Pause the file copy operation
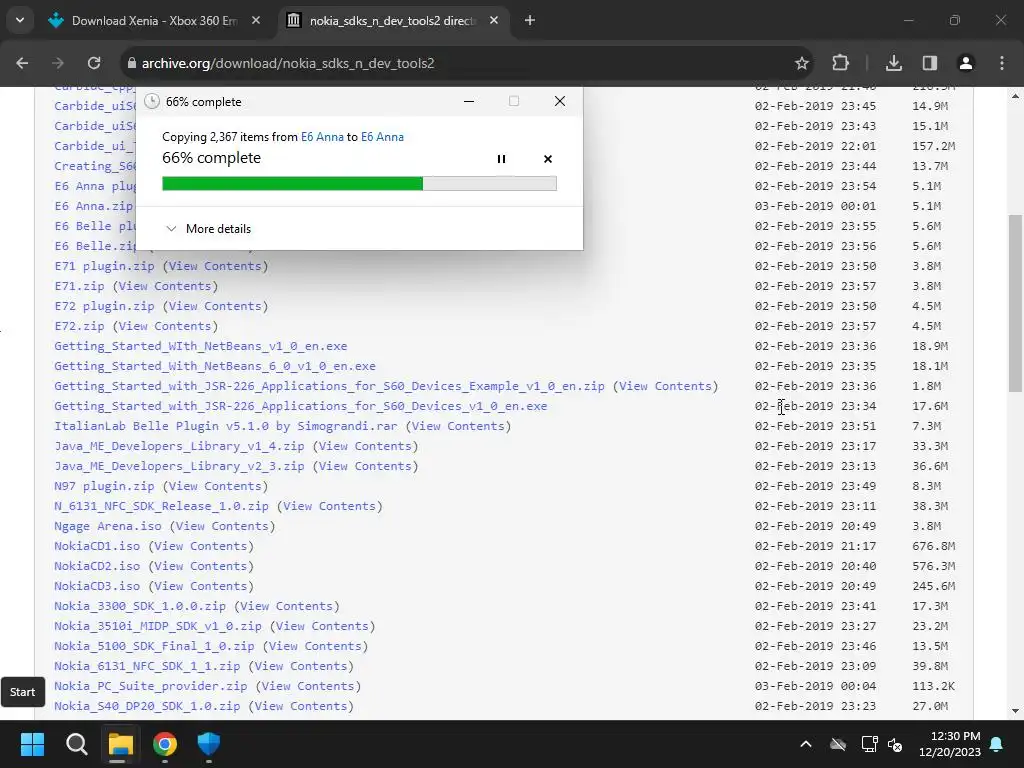The image size is (1024, 768). coord(501,159)
